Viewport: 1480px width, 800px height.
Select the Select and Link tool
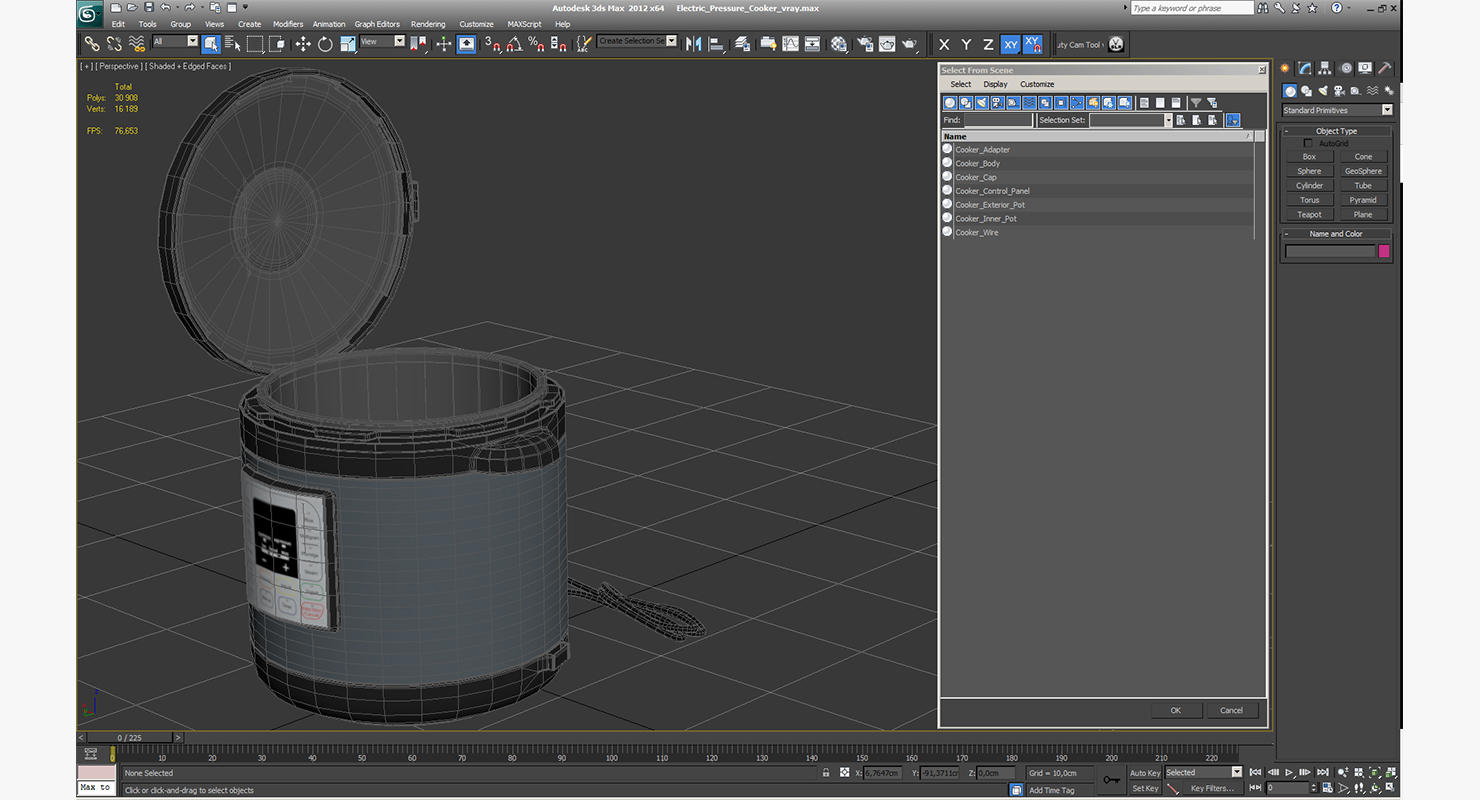(x=91, y=44)
